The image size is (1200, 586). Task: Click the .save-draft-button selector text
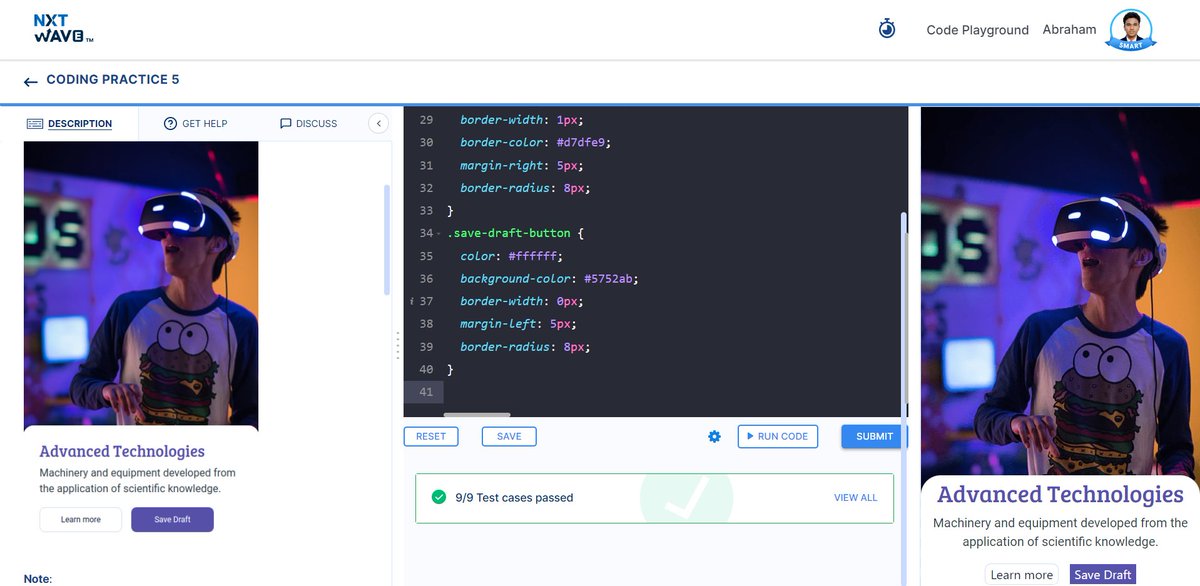[x=508, y=234]
